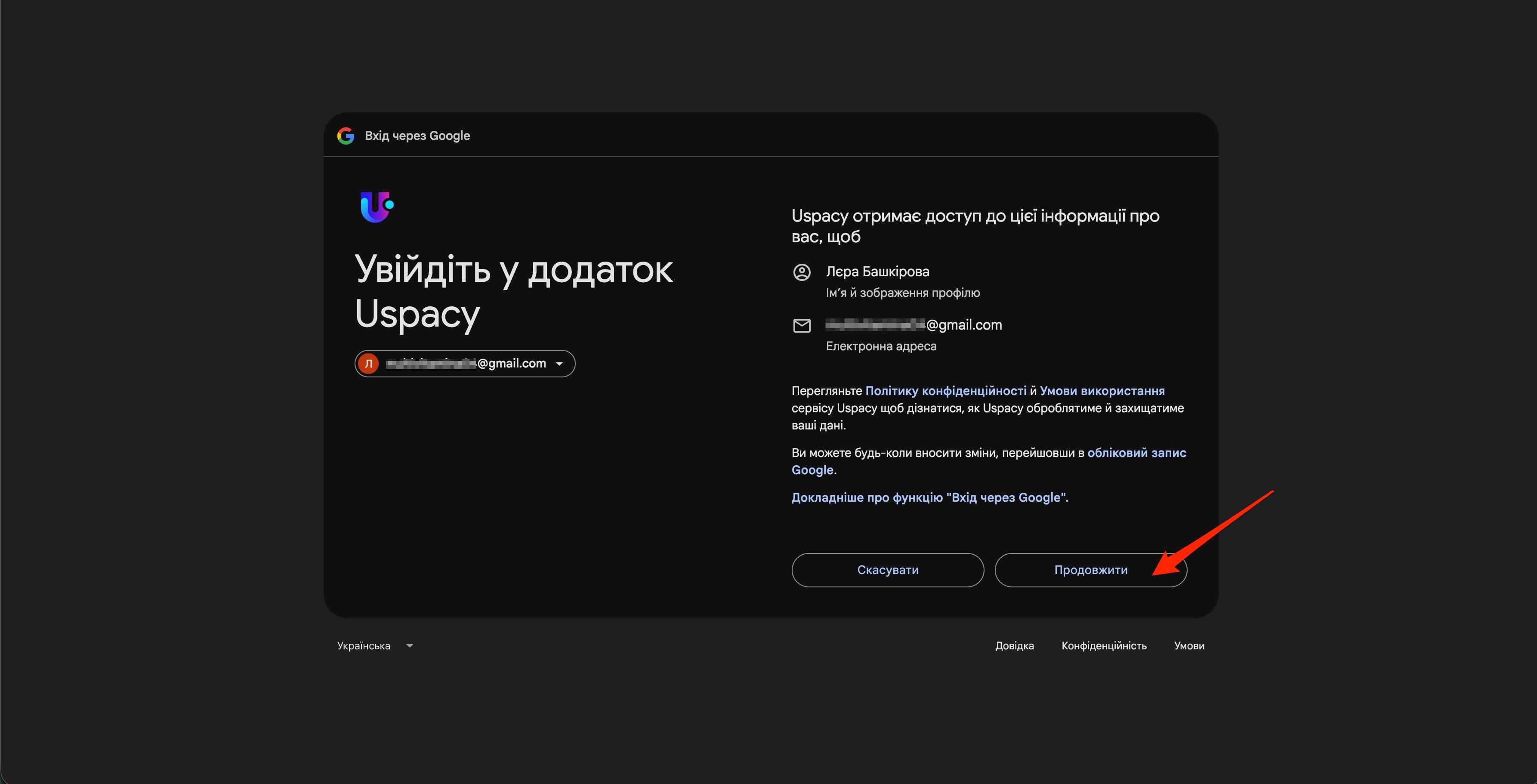Image resolution: width=1537 pixels, height=784 pixels.
Task: Open the Українська language dropdown
Action: click(x=375, y=645)
